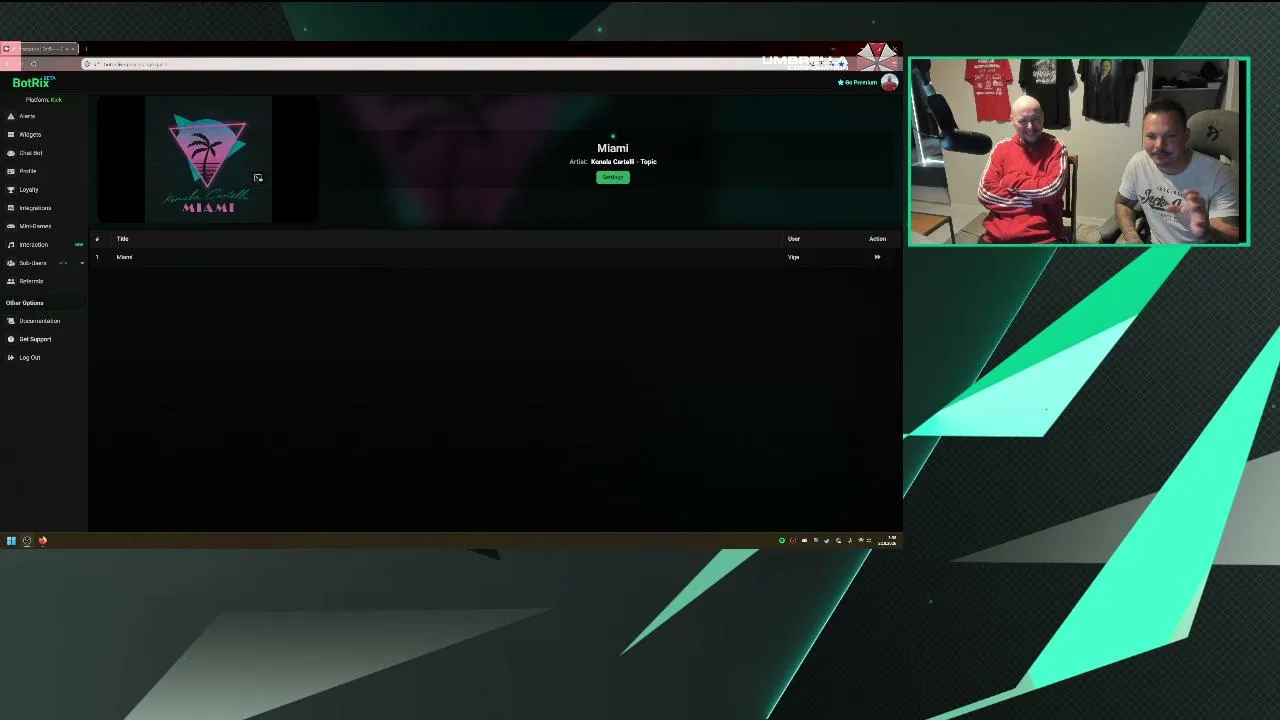Click the round dark icon on taskbar
The height and width of the screenshot is (720, 1280).
(x=27, y=541)
